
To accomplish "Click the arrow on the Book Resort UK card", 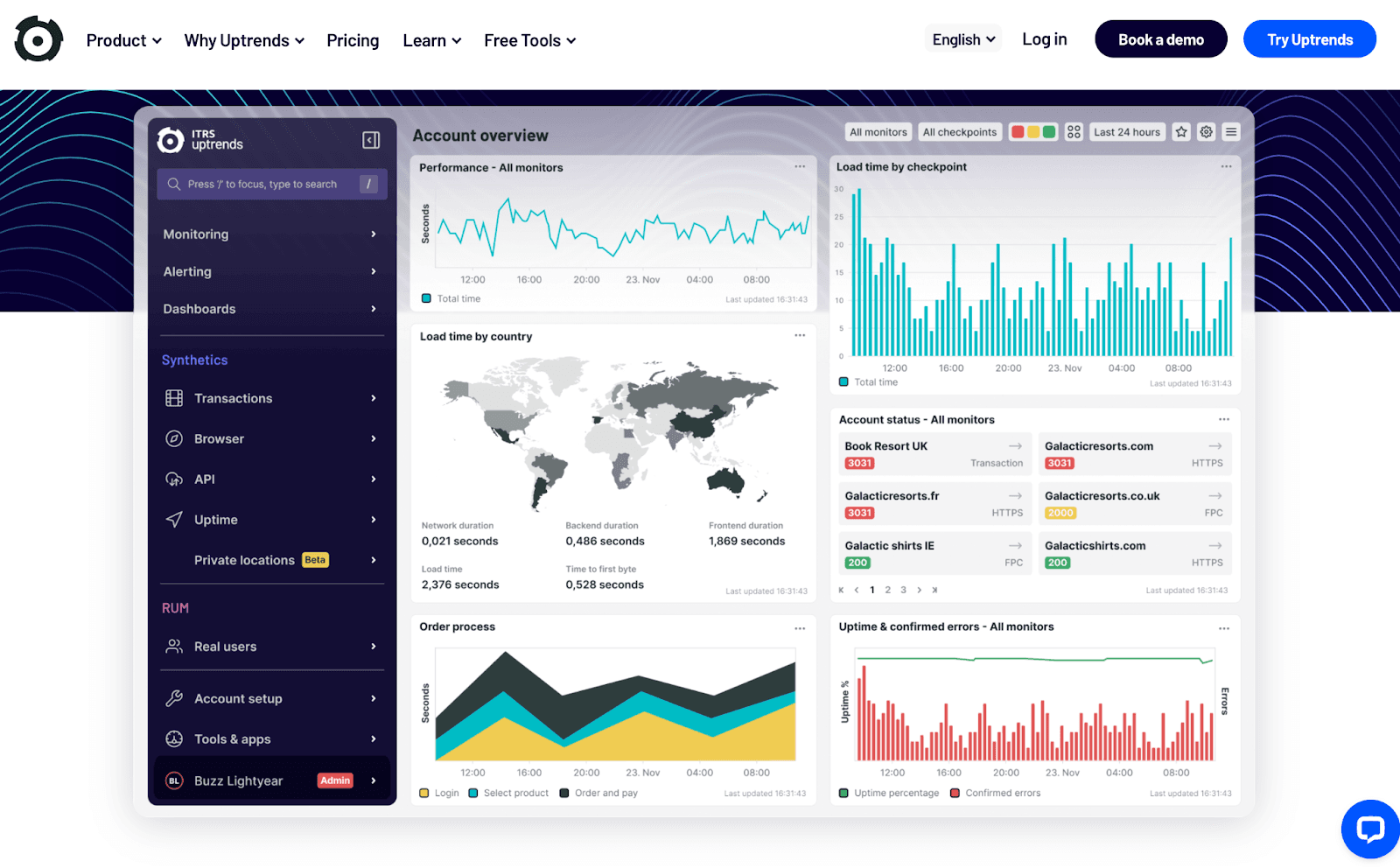I will click(x=1015, y=446).
